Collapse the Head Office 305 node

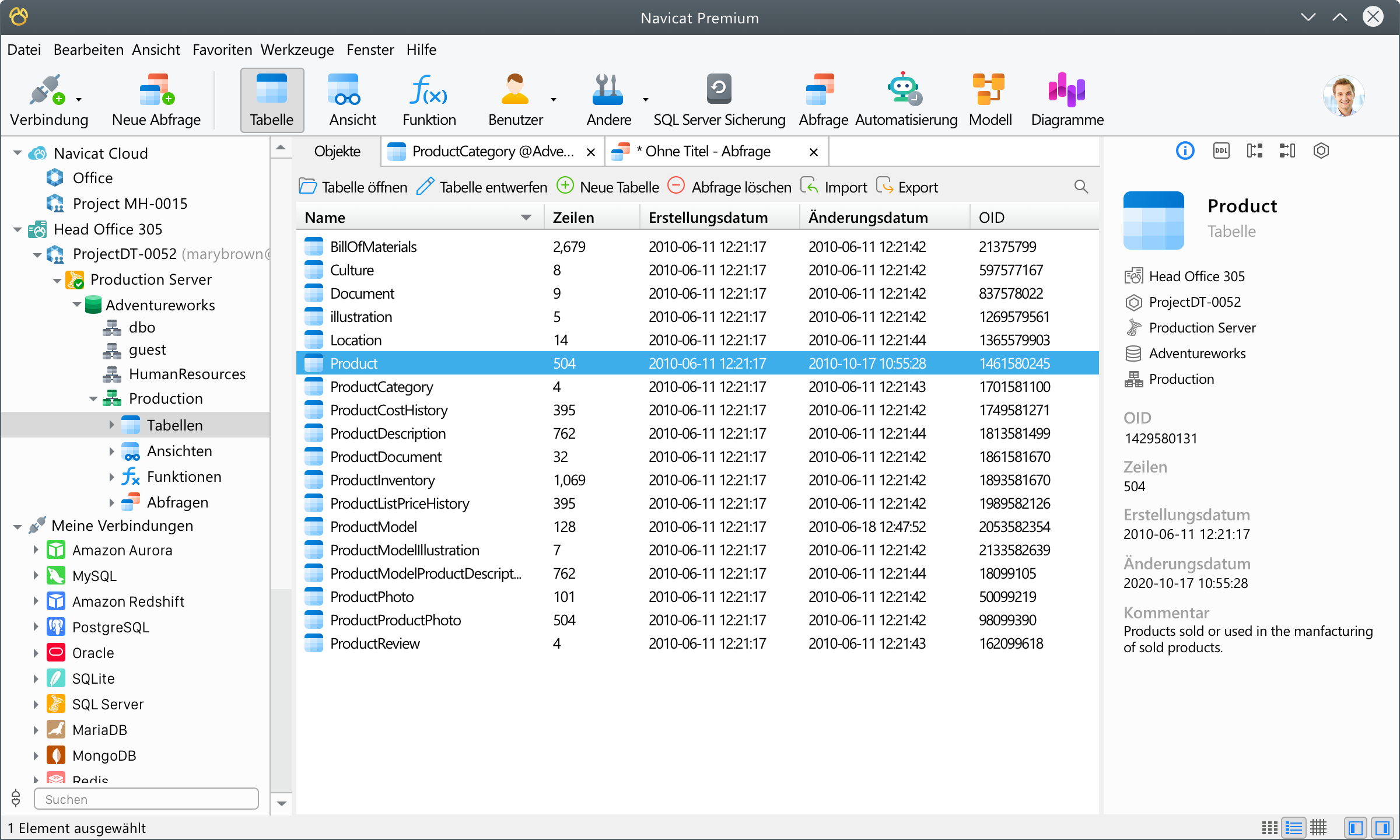coord(17,229)
